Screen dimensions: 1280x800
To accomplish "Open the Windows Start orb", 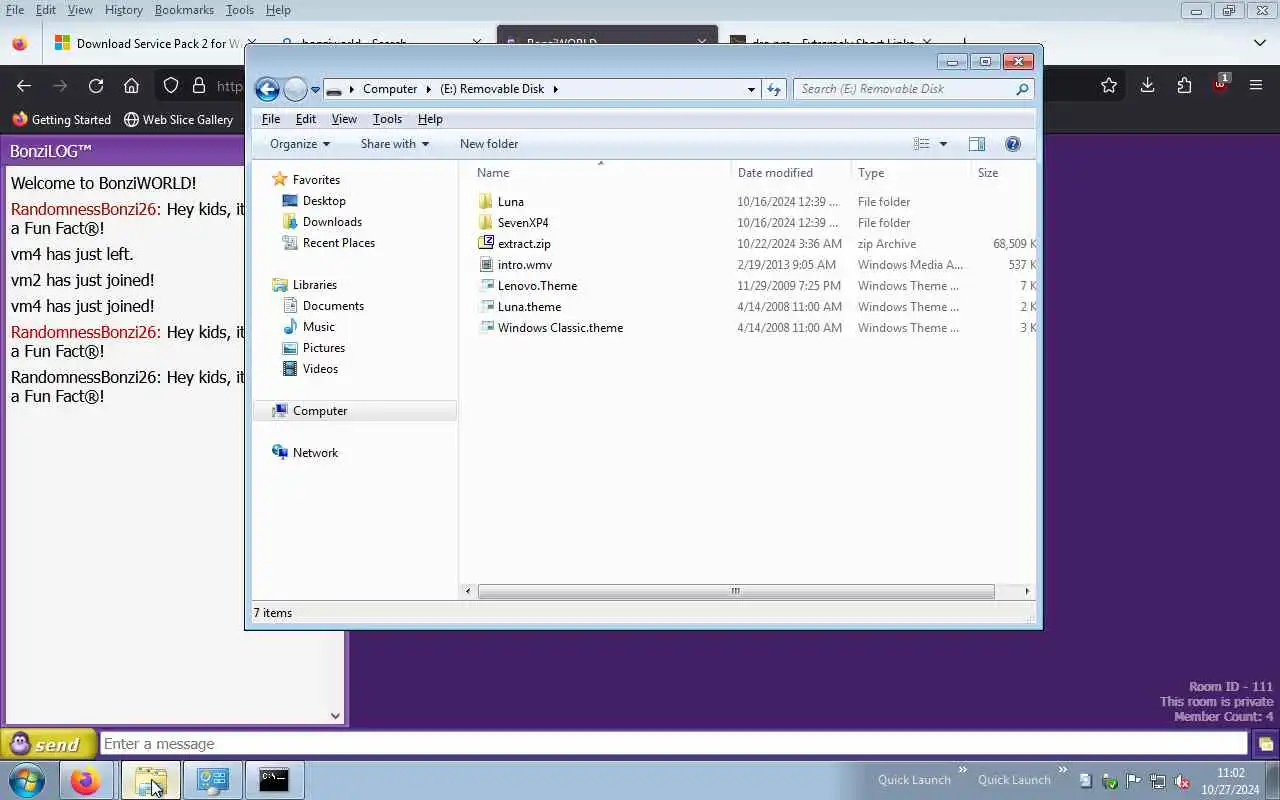I will tap(27, 780).
